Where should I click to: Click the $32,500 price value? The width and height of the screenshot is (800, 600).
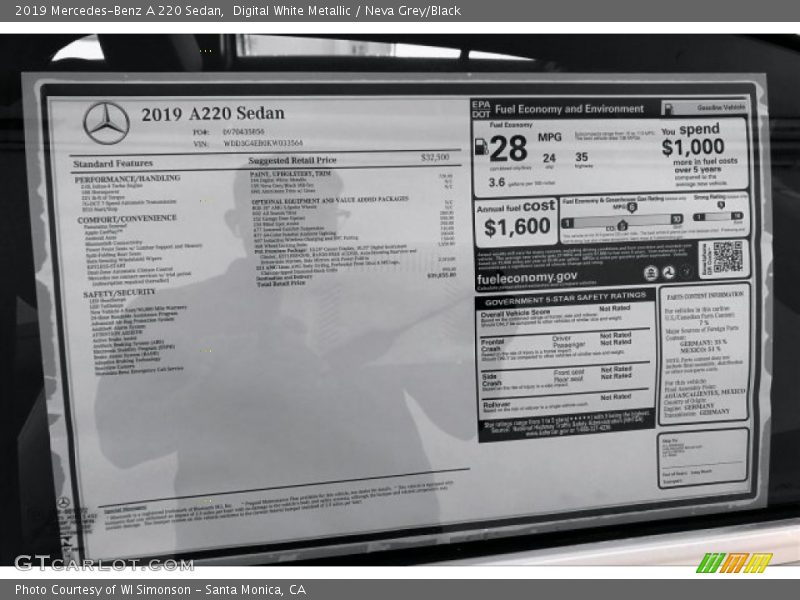point(435,157)
